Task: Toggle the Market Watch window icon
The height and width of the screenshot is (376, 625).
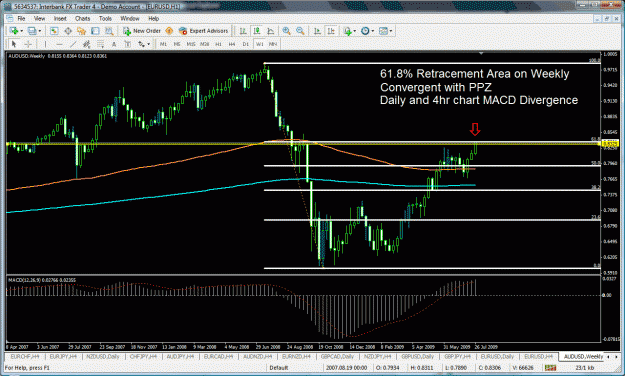Action: (54, 31)
